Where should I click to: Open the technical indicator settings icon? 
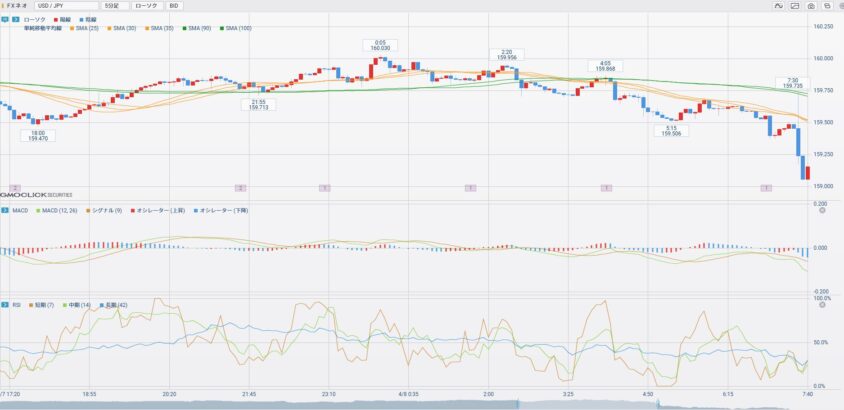pyautogui.click(x=779, y=6)
